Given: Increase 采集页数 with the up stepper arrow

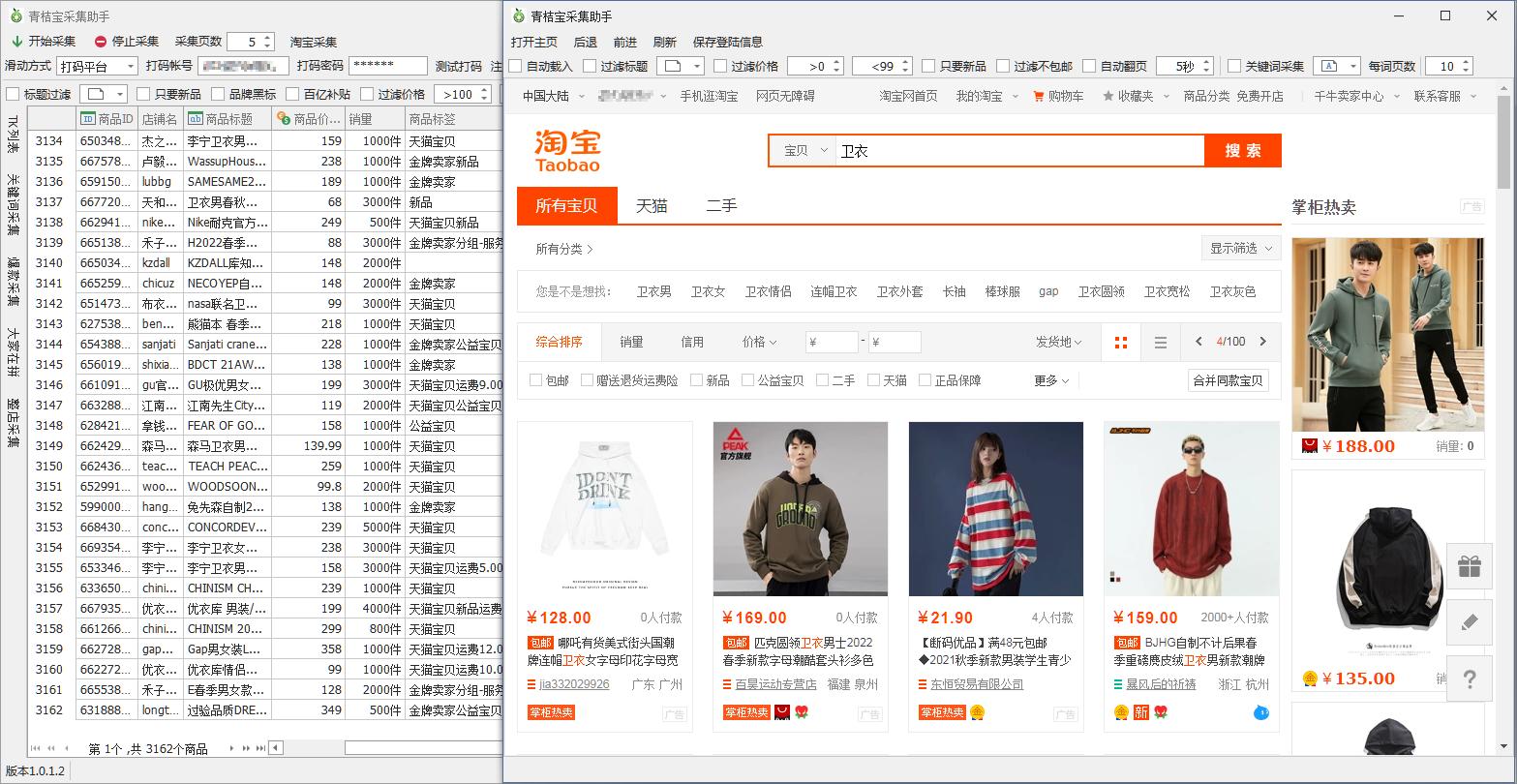Looking at the screenshot, I should [266, 37].
